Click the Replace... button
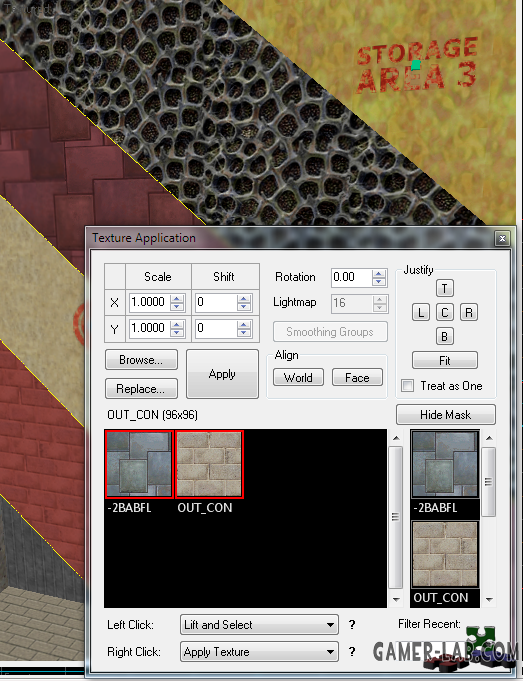The image size is (523, 681). (141, 389)
